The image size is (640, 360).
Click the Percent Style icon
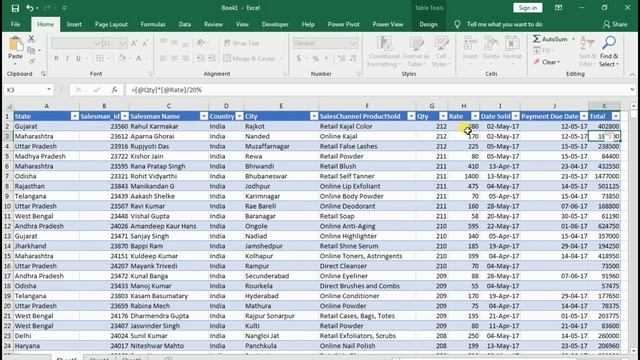point(316,58)
